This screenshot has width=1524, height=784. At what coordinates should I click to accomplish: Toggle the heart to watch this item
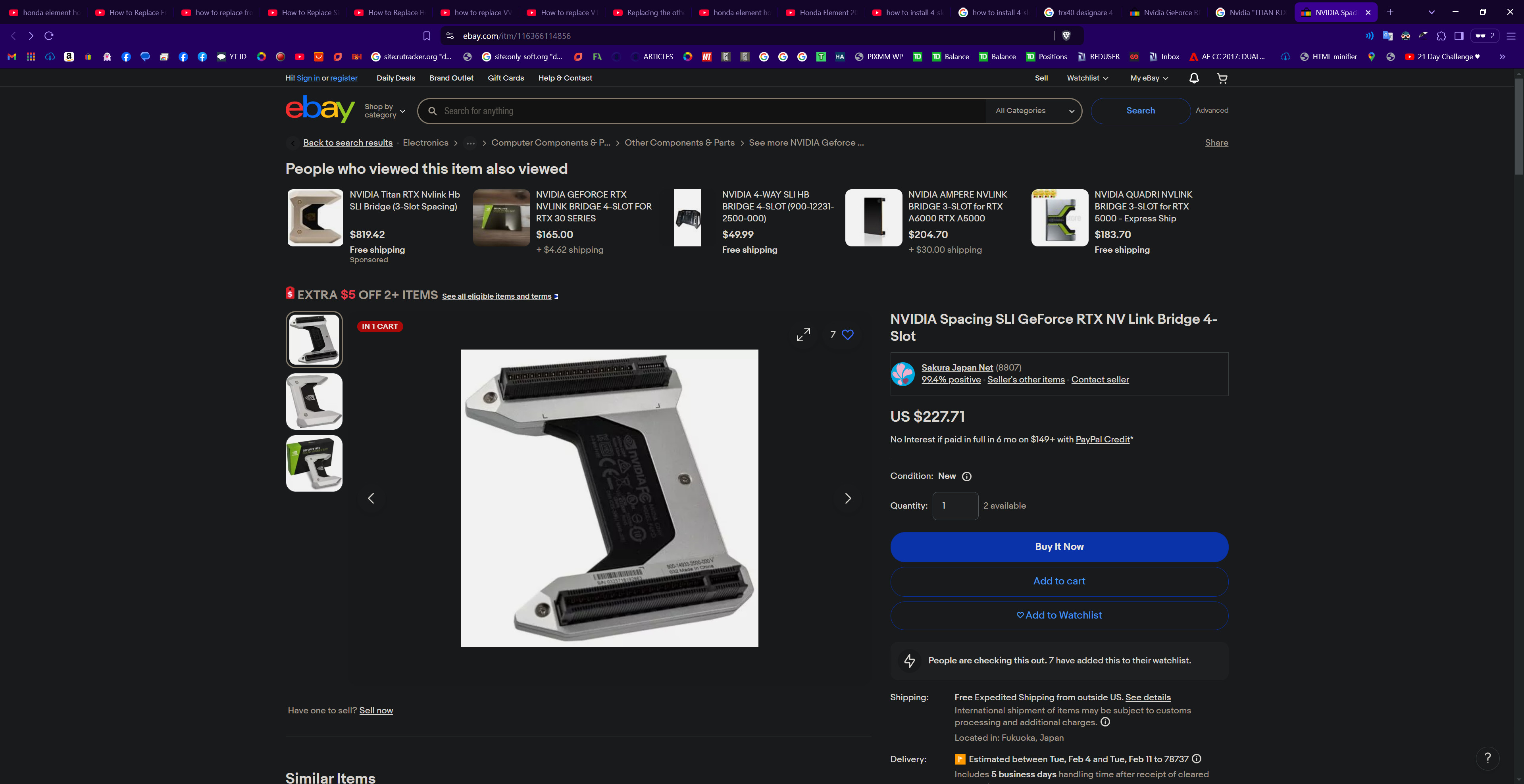coord(848,334)
